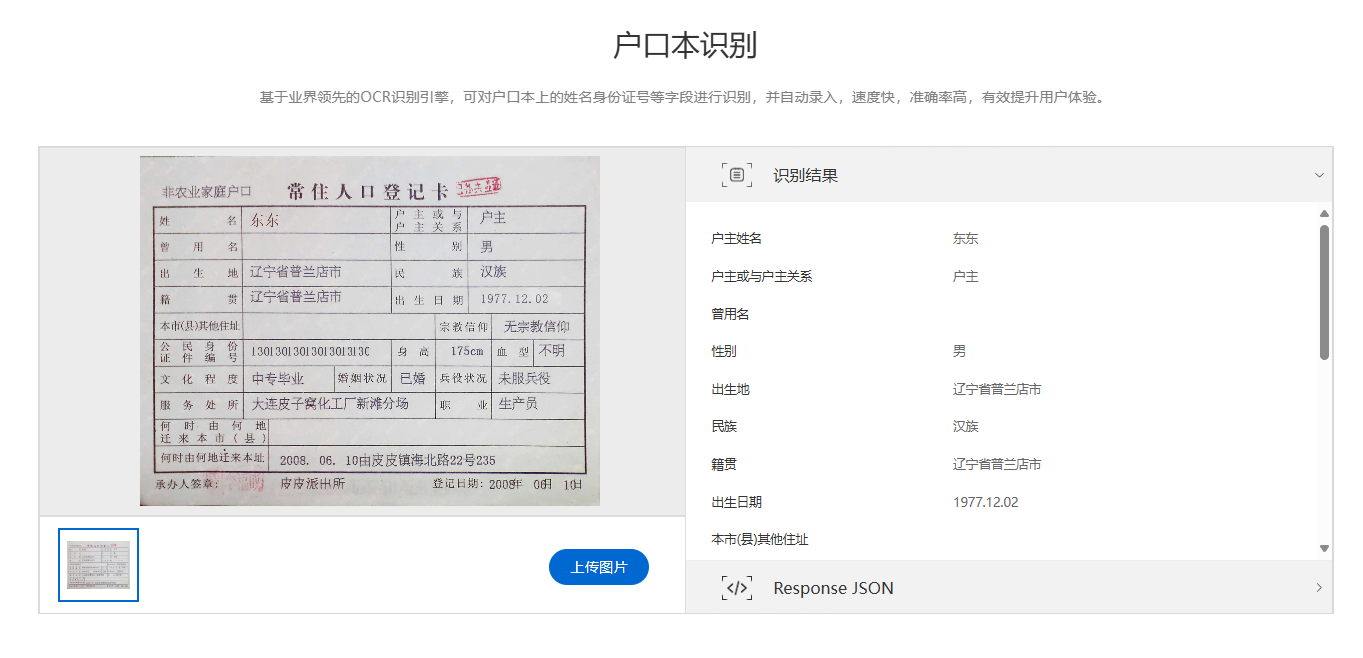Click the Response JSON code brackets icon
This screenshot has height=658, width=1363.
pos(736,588)
